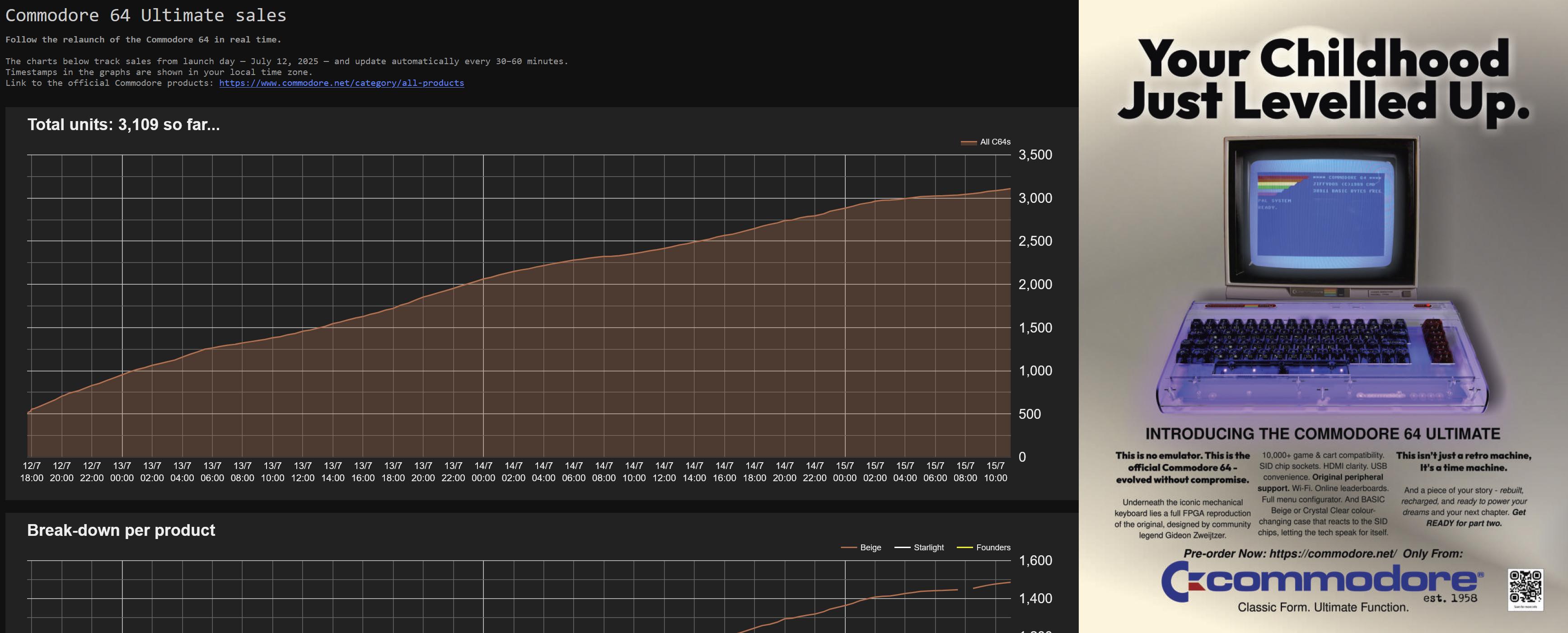Click the '15/7 00:00' x-axis label

(x=845, y=472)
